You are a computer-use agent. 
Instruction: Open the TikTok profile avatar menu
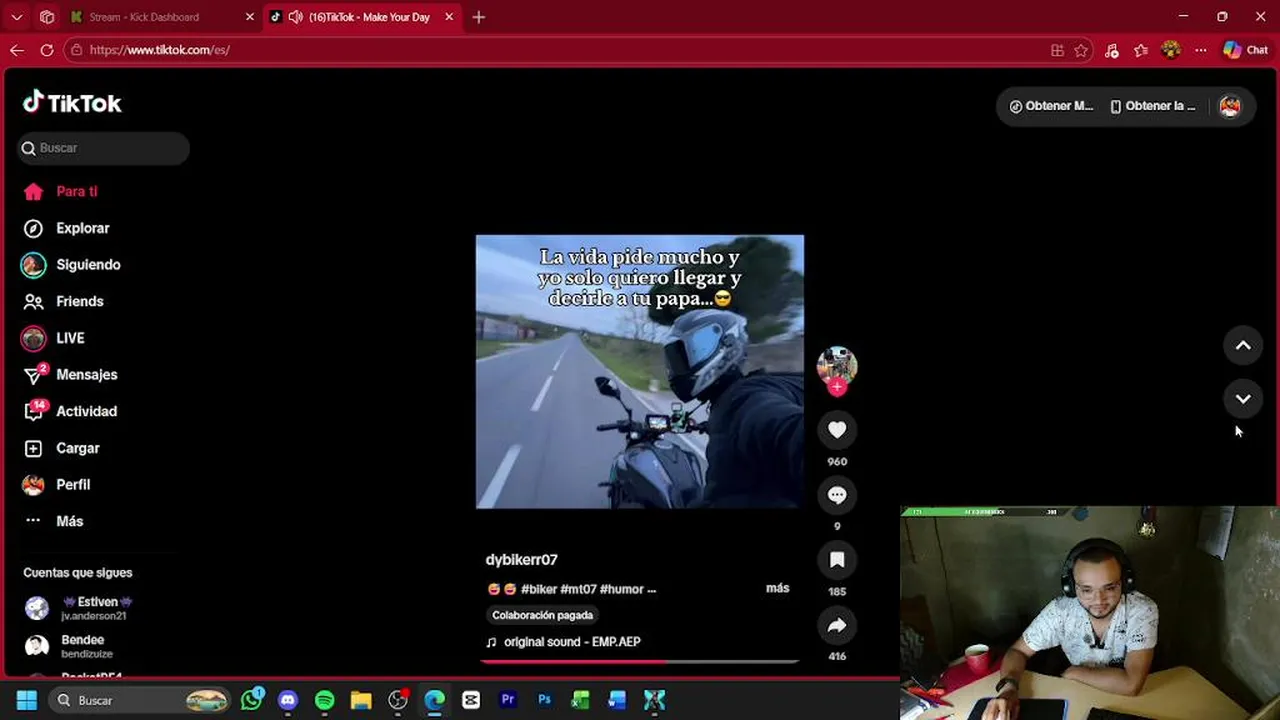tap(1230, 106)
